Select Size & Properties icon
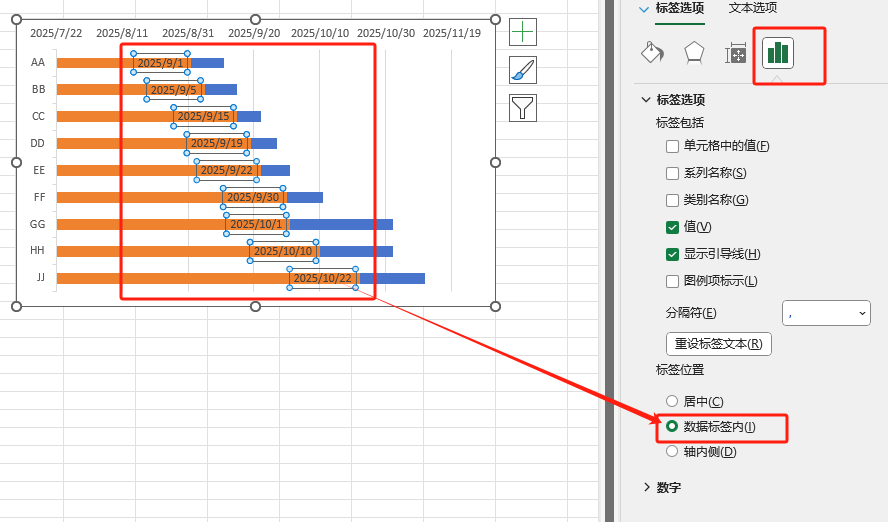This screenshot has height=522, width=888. click(736, 53)
